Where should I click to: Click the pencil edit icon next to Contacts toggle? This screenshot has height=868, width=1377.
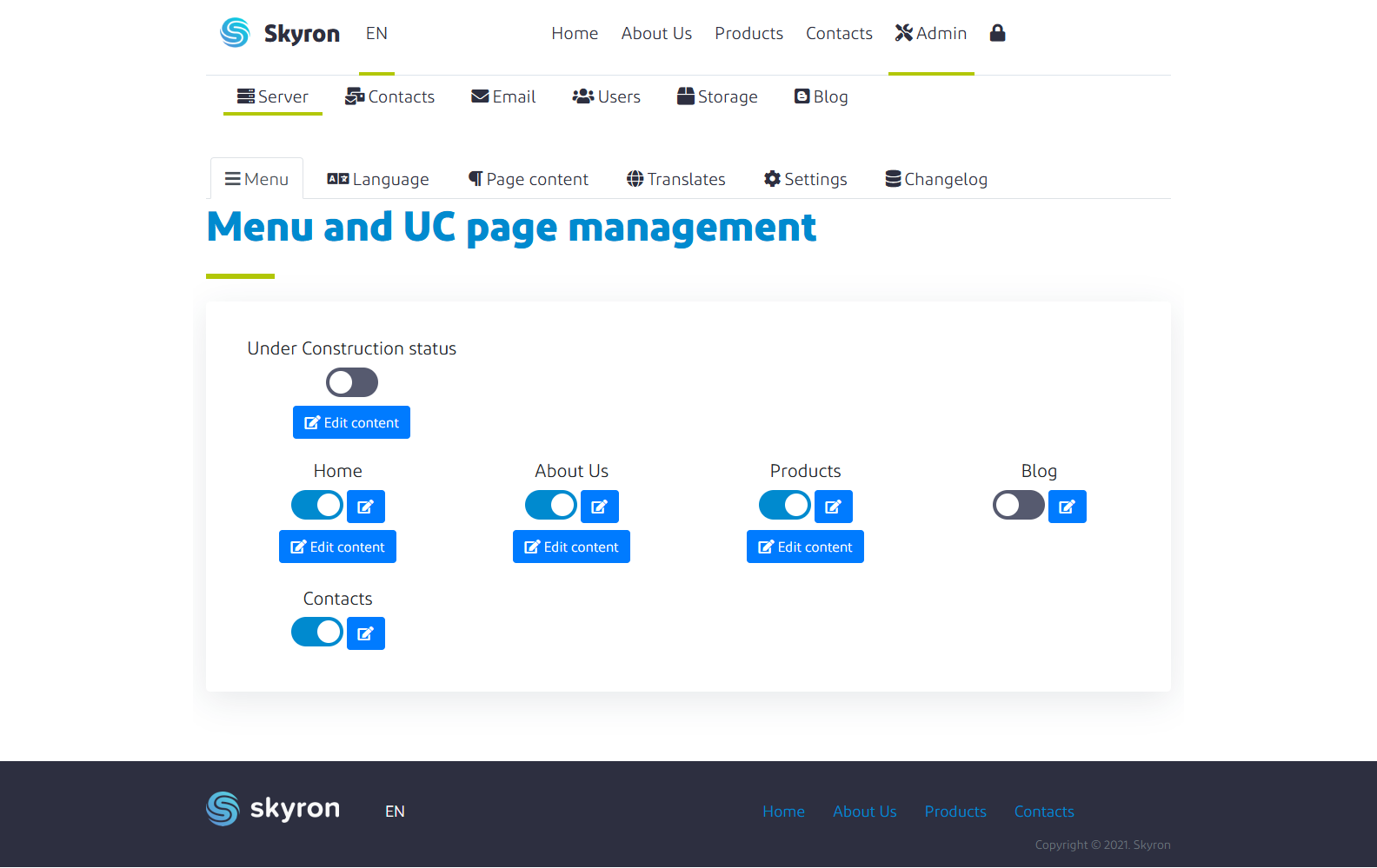pos(366,633)
